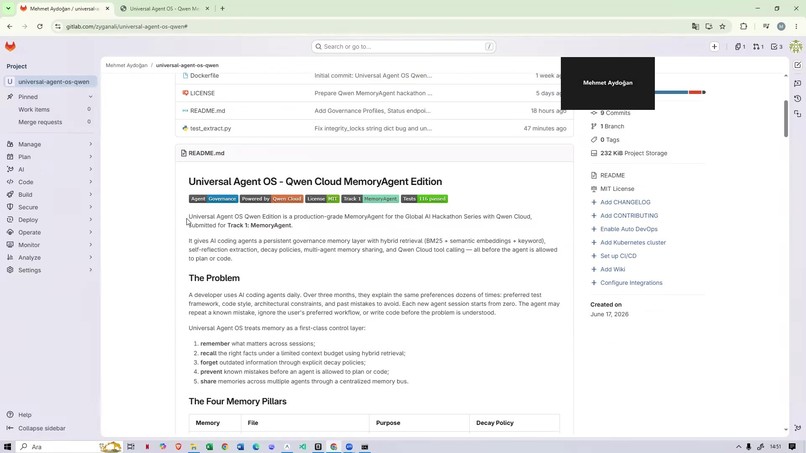806x453 pixels.
Task: Expand the Analyze sidebar menu
Action: point(49,258)
